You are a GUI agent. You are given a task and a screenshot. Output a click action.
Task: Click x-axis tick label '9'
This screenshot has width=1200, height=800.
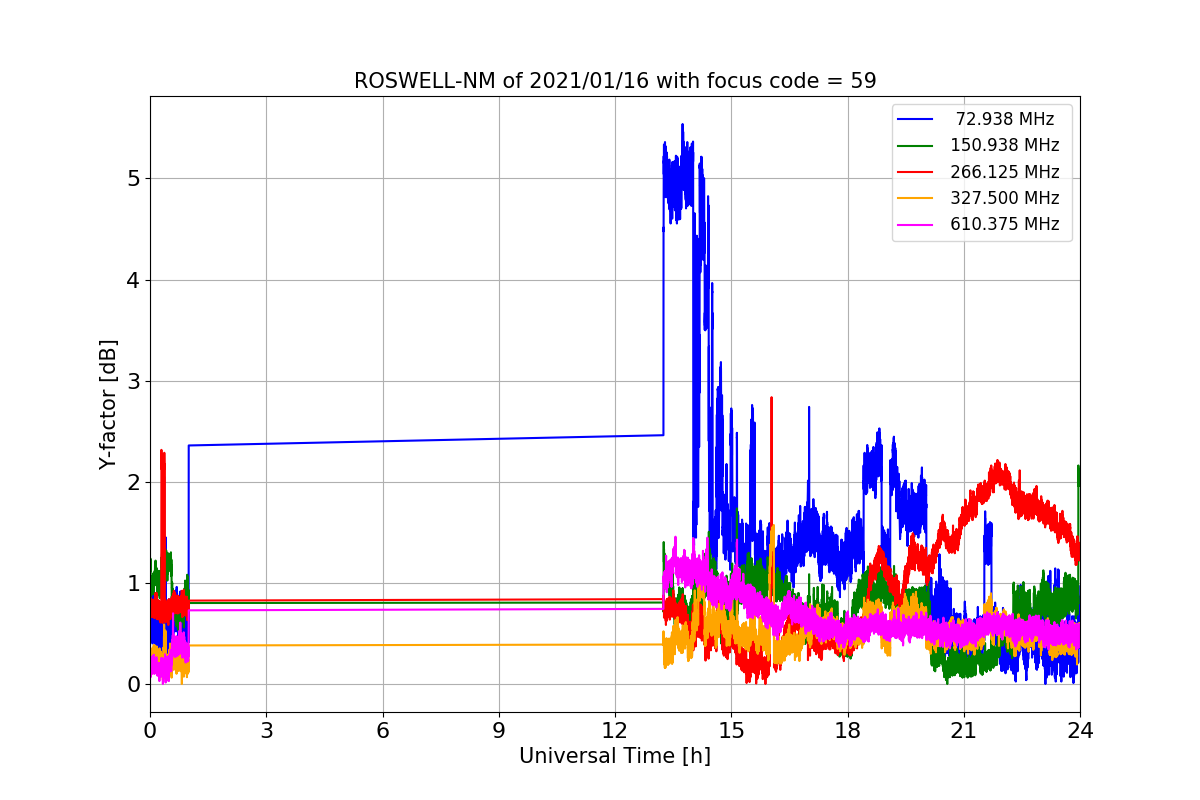pos(499,730)
